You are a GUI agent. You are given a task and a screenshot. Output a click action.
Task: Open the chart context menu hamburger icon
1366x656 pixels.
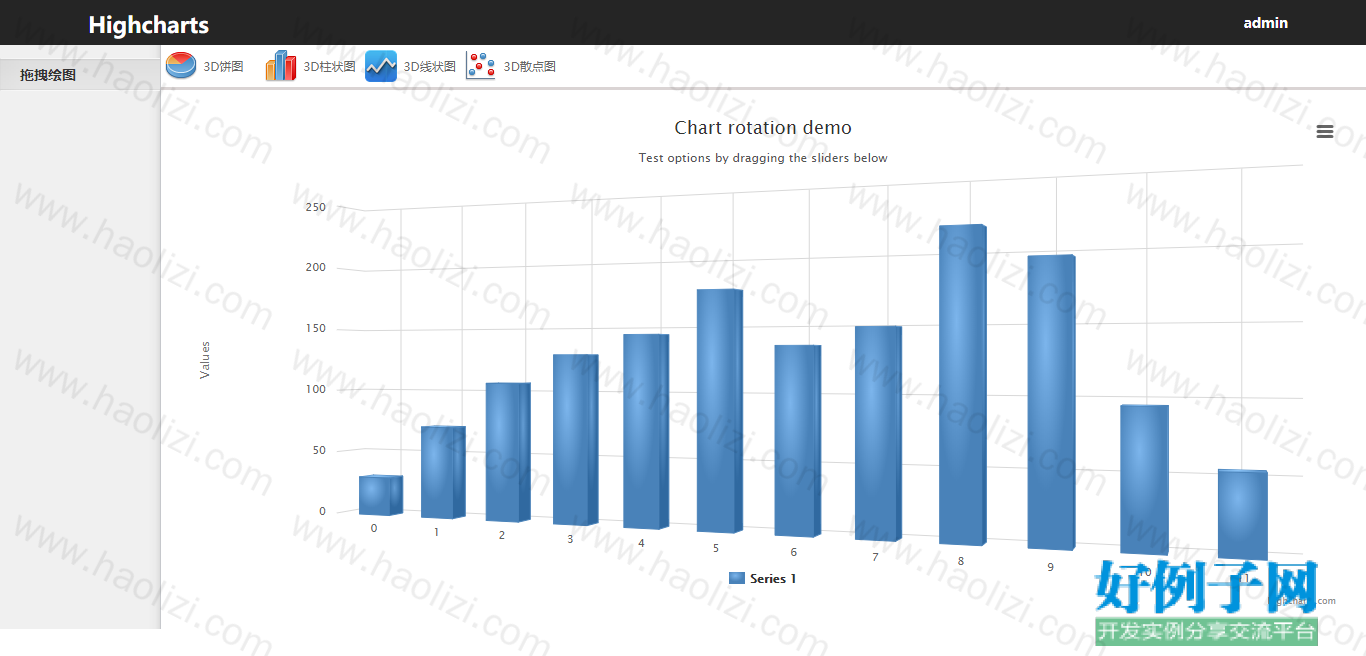tap(1325, 131)
